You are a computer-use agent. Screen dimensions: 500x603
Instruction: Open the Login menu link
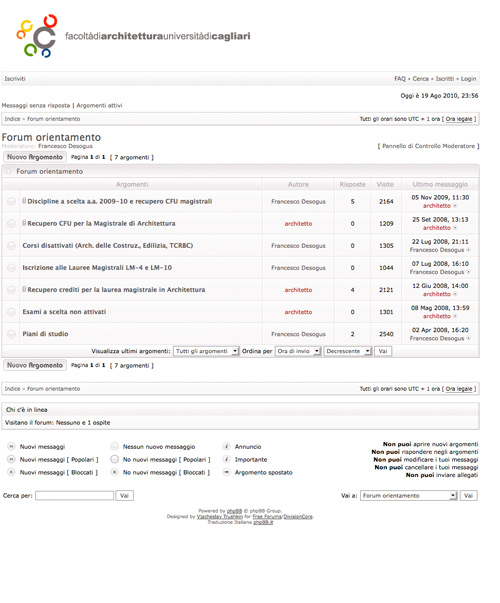[468, 78]
